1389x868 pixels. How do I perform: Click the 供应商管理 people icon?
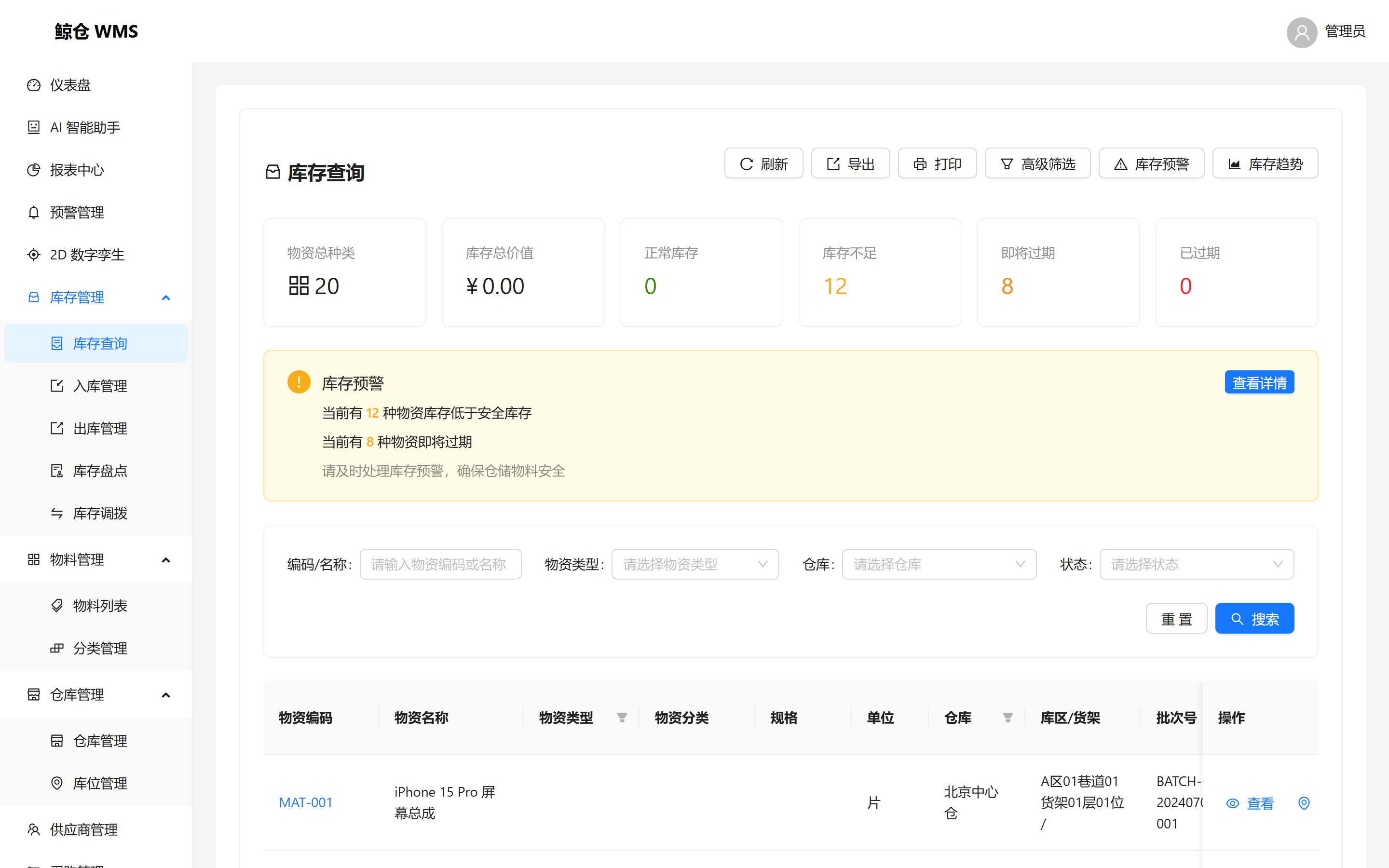click(x=34, y=829)
